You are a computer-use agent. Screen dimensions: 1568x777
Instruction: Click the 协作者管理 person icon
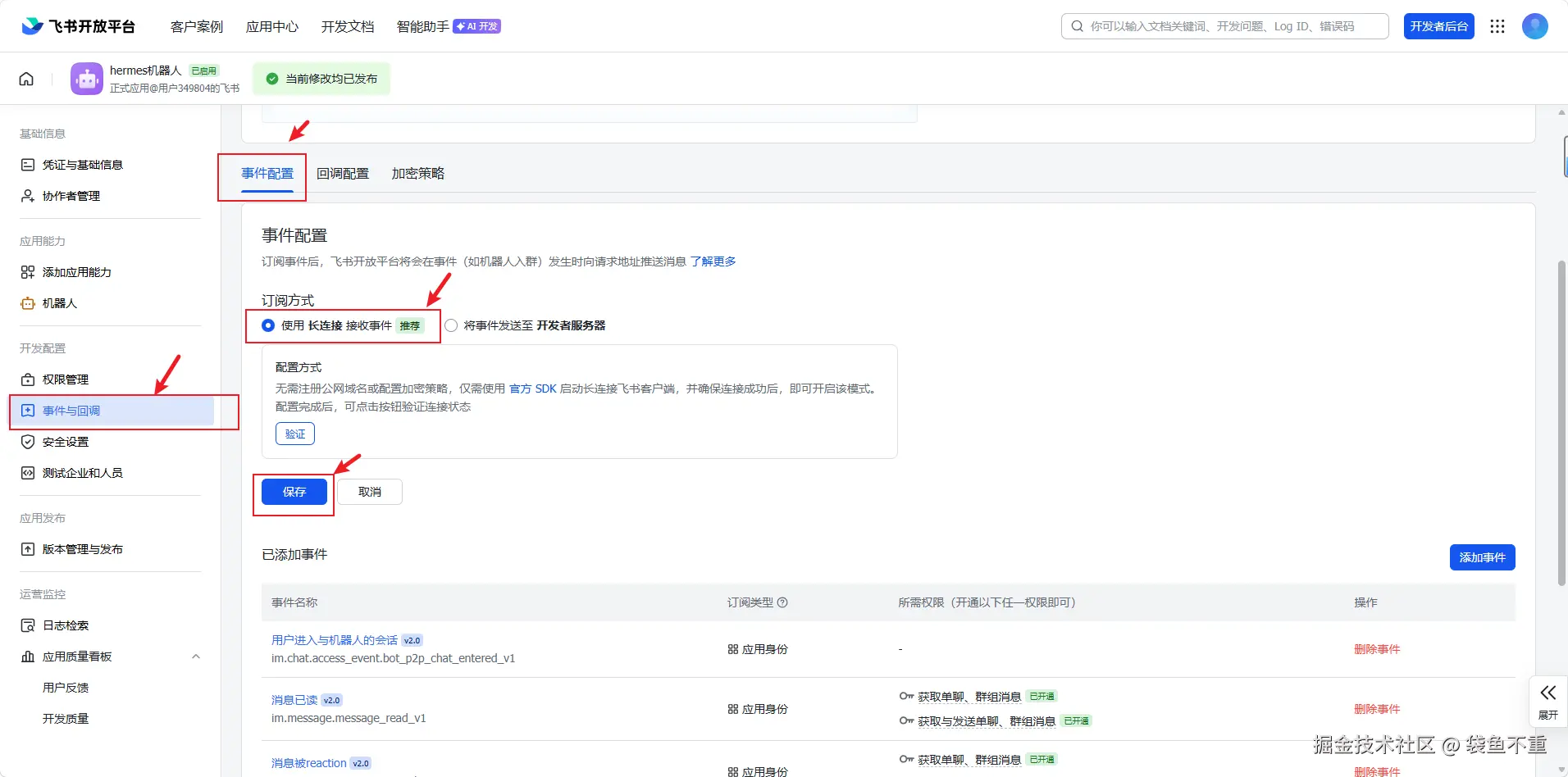tap(28, 196)
